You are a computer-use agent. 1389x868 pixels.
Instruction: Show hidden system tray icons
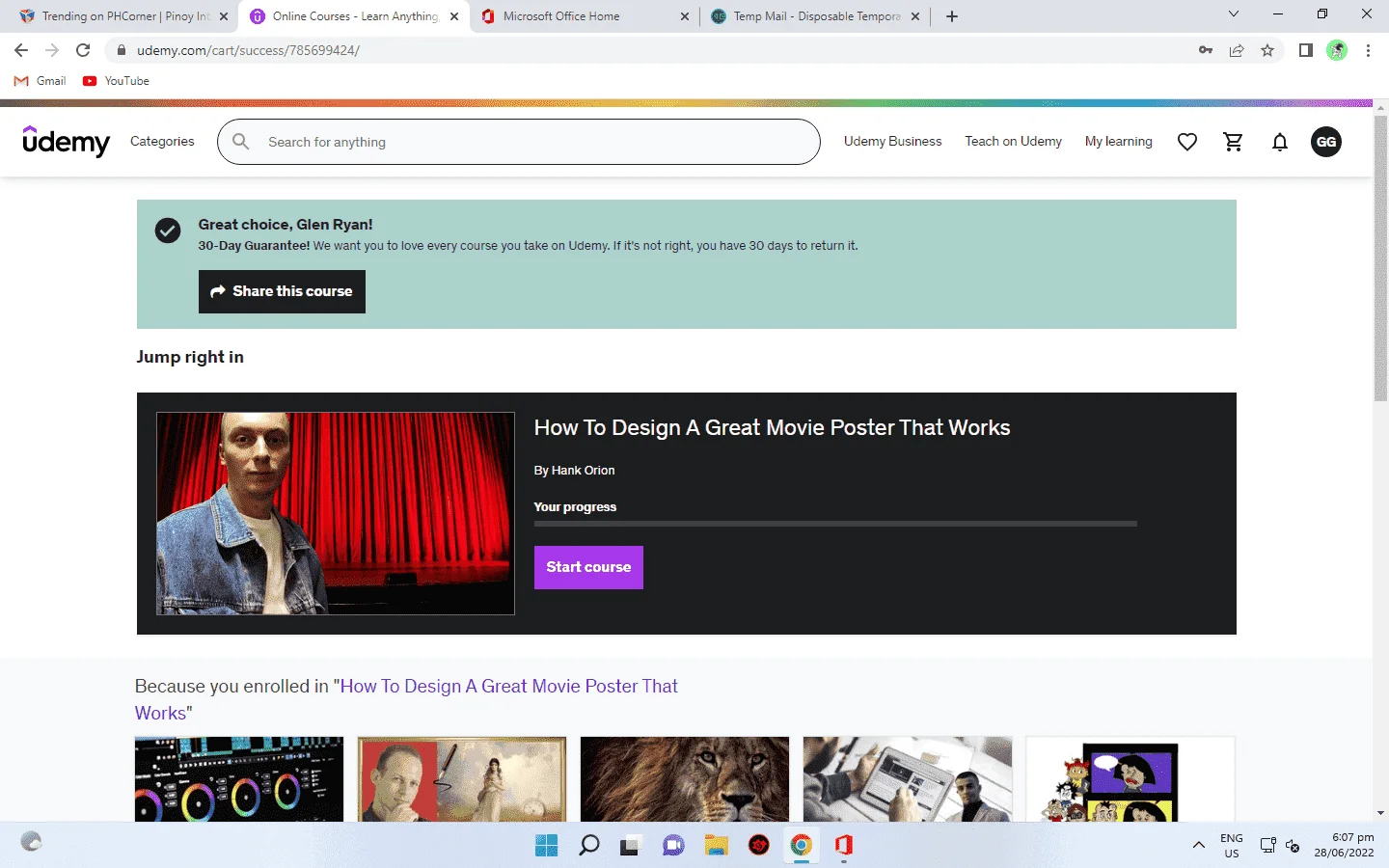(x=1198, y=846)
